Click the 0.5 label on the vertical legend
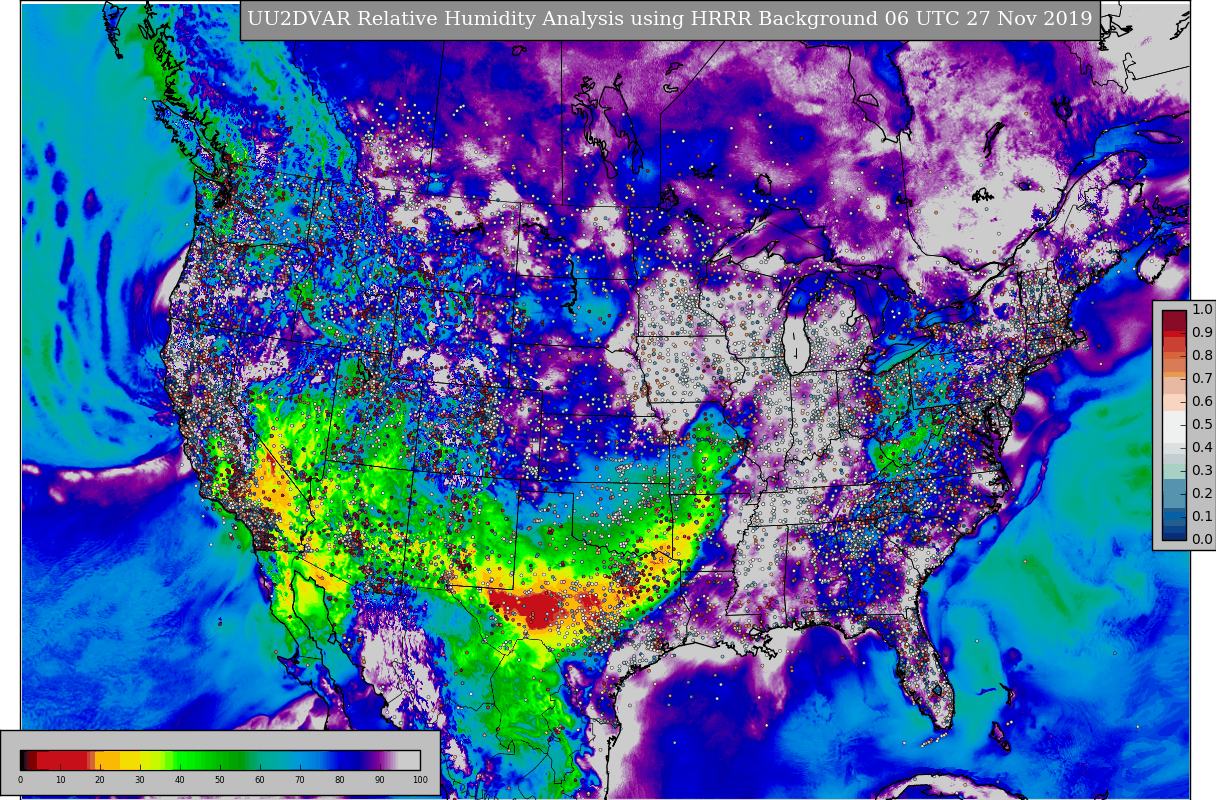 (1202, 425)
